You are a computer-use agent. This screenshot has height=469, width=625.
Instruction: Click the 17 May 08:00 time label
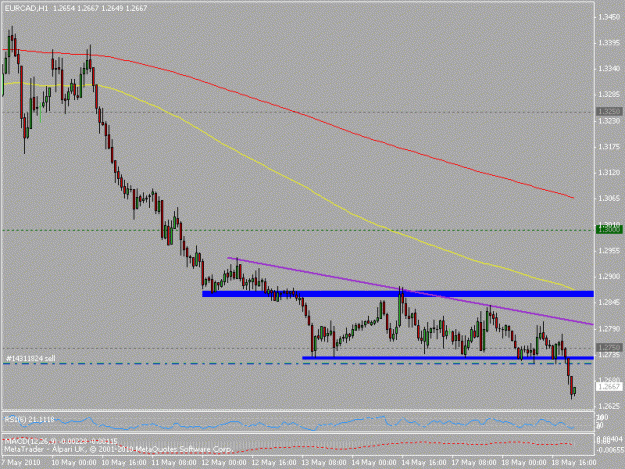click(x=474, y=463)
